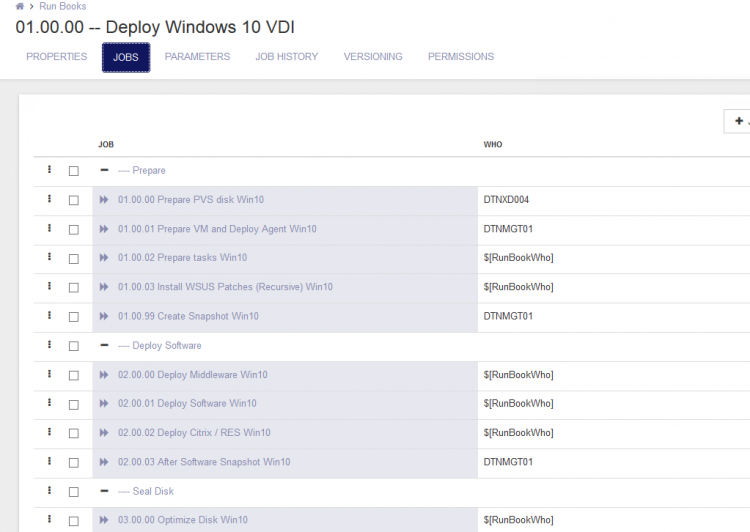Click fast-forward icon of 02.00.01 Deploy Software

(x=104, y=404)
